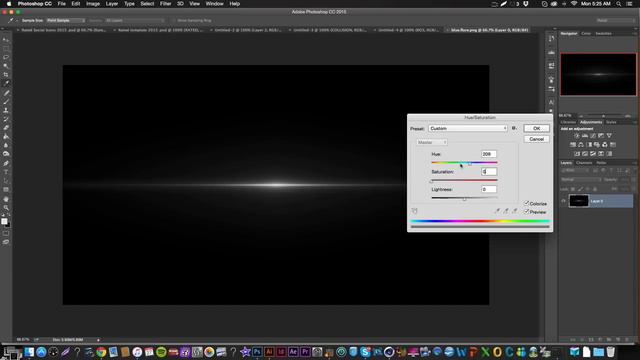Viewport: 640px width, 360px height.
Task: Click the Lightness value input field
Action: point(489,189)
